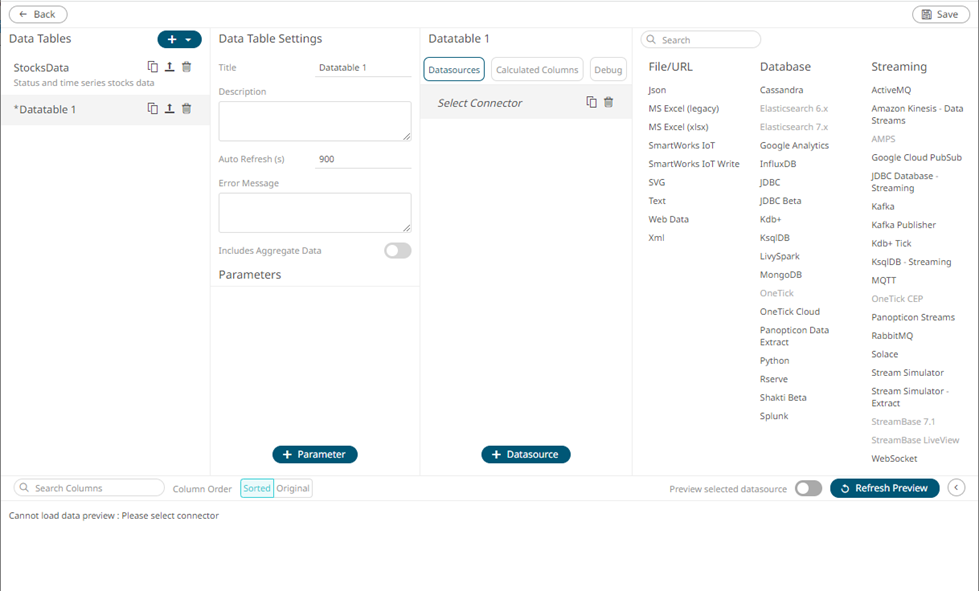The width and height of the screenshot is (979, 591).
Task: Add a new Parameter
Action: 315,454
